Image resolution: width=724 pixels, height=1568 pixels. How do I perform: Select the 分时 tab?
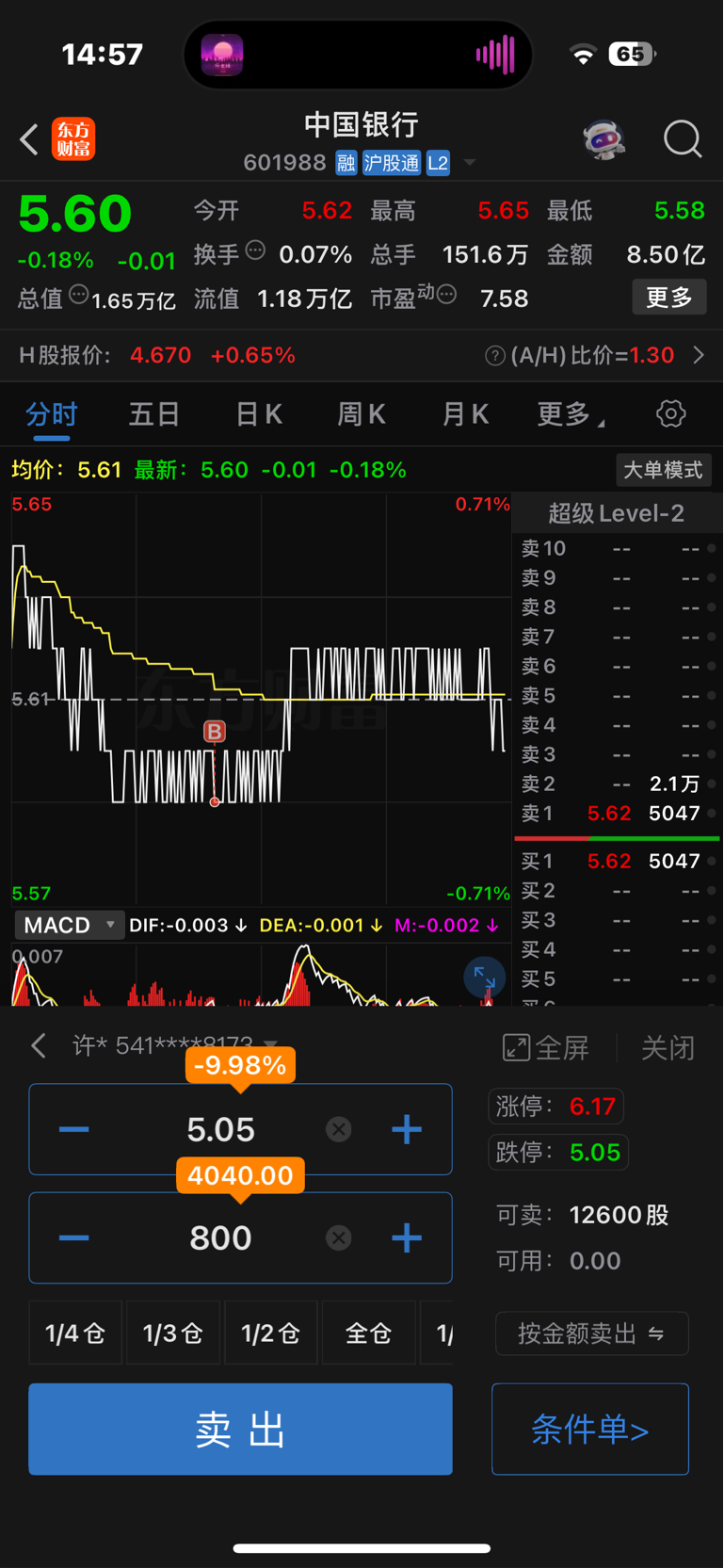click(52, 414)
